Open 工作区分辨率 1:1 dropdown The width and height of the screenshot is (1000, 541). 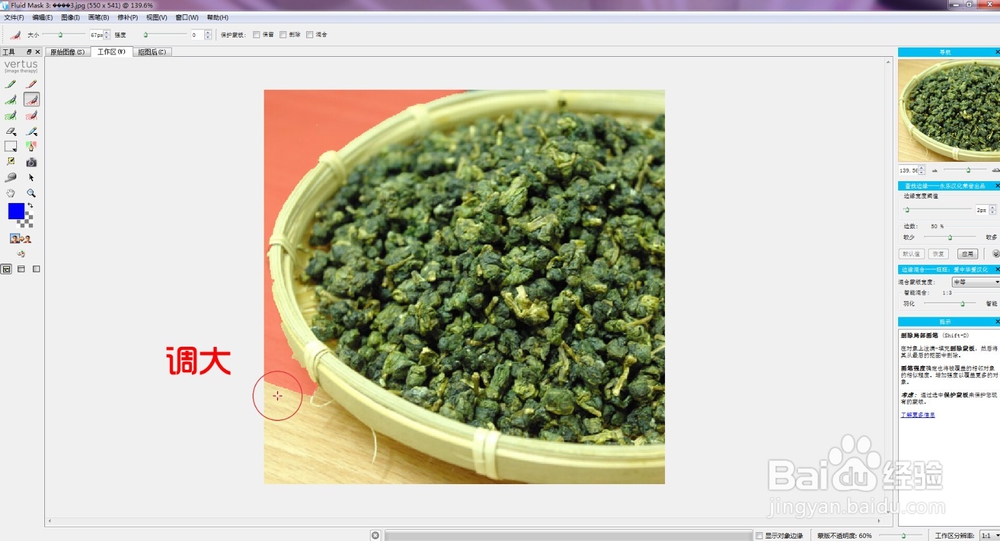pos(990,535)
